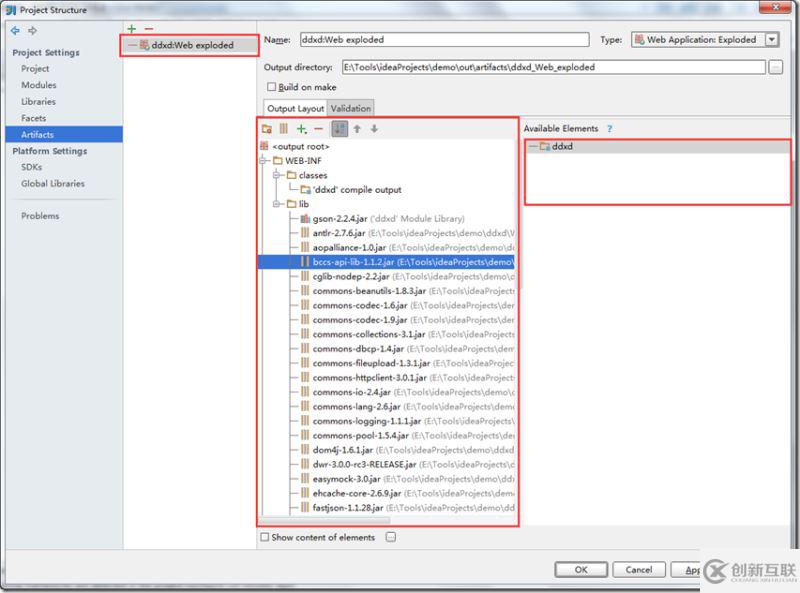Select commons-logging-1.1.1.jar
This screenshot has height=593, width=800.
[367, 421]
